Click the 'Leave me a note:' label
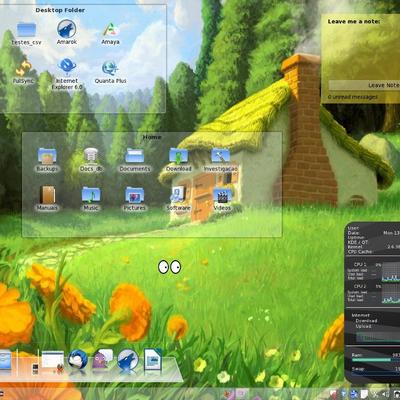 pos(354,22)
